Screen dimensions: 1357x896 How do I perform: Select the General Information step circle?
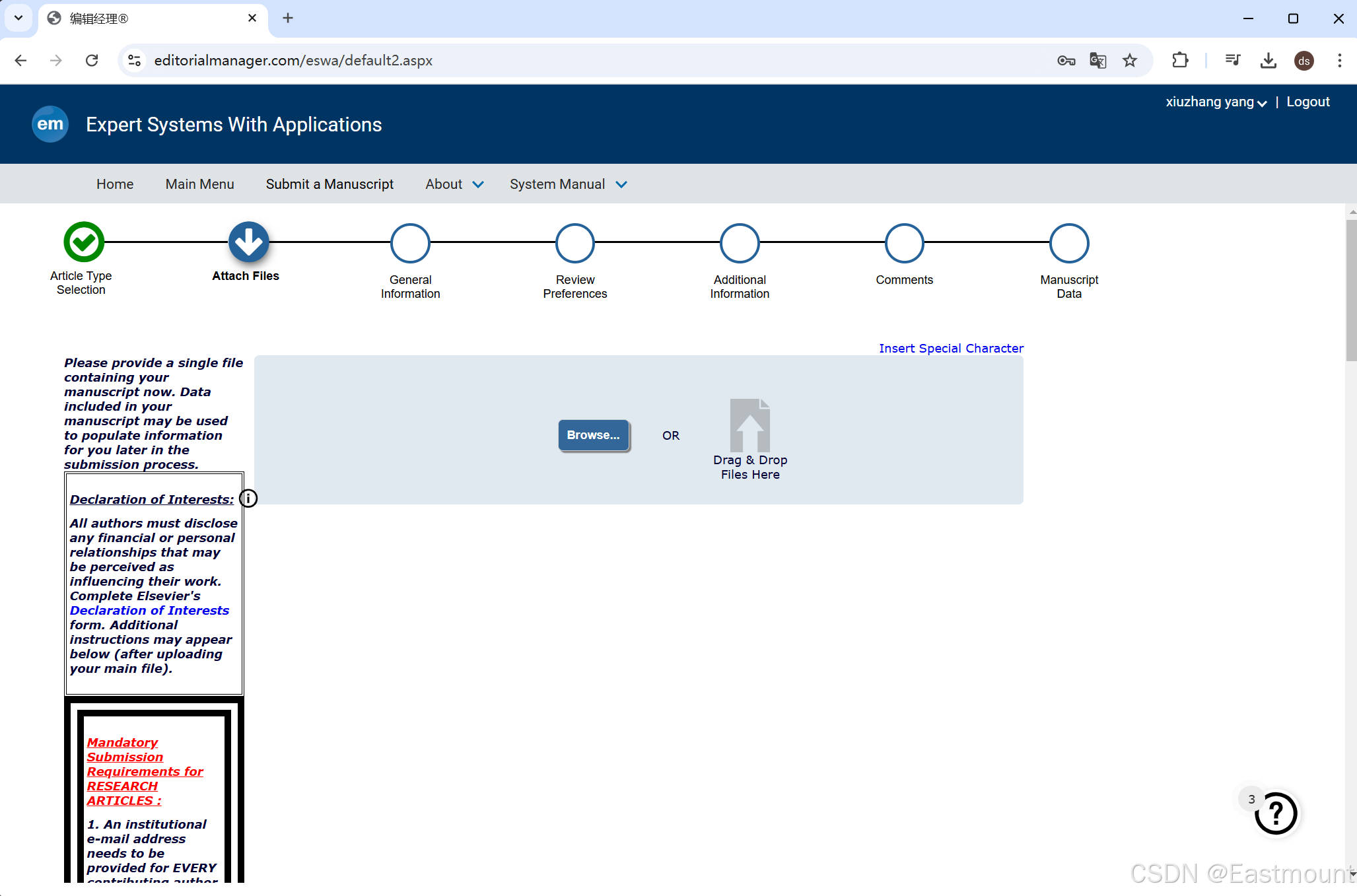[410, 243]
